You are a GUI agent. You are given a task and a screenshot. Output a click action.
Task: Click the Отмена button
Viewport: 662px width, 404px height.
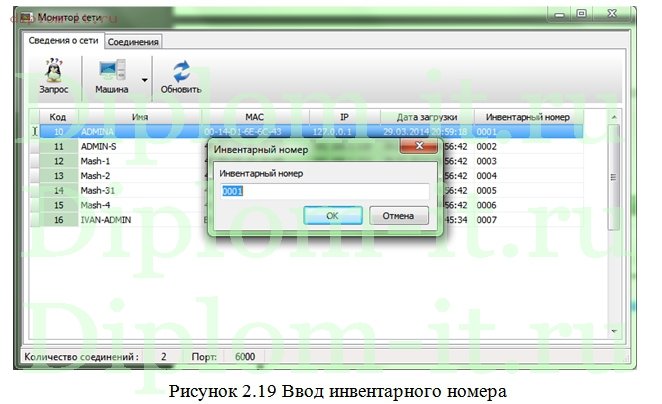click(x=399, y=216)
